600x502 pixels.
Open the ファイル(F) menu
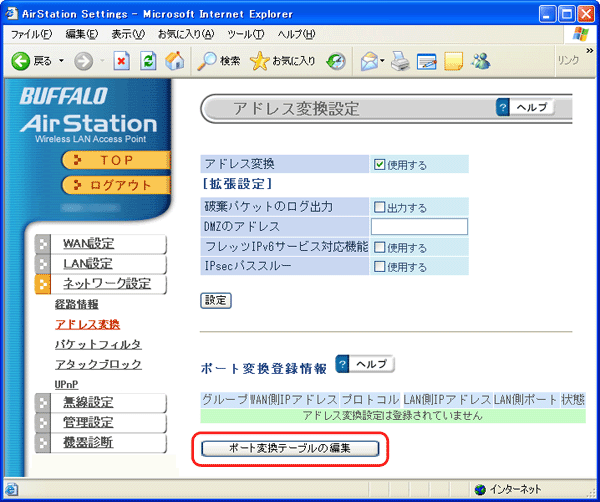(31, 34)
